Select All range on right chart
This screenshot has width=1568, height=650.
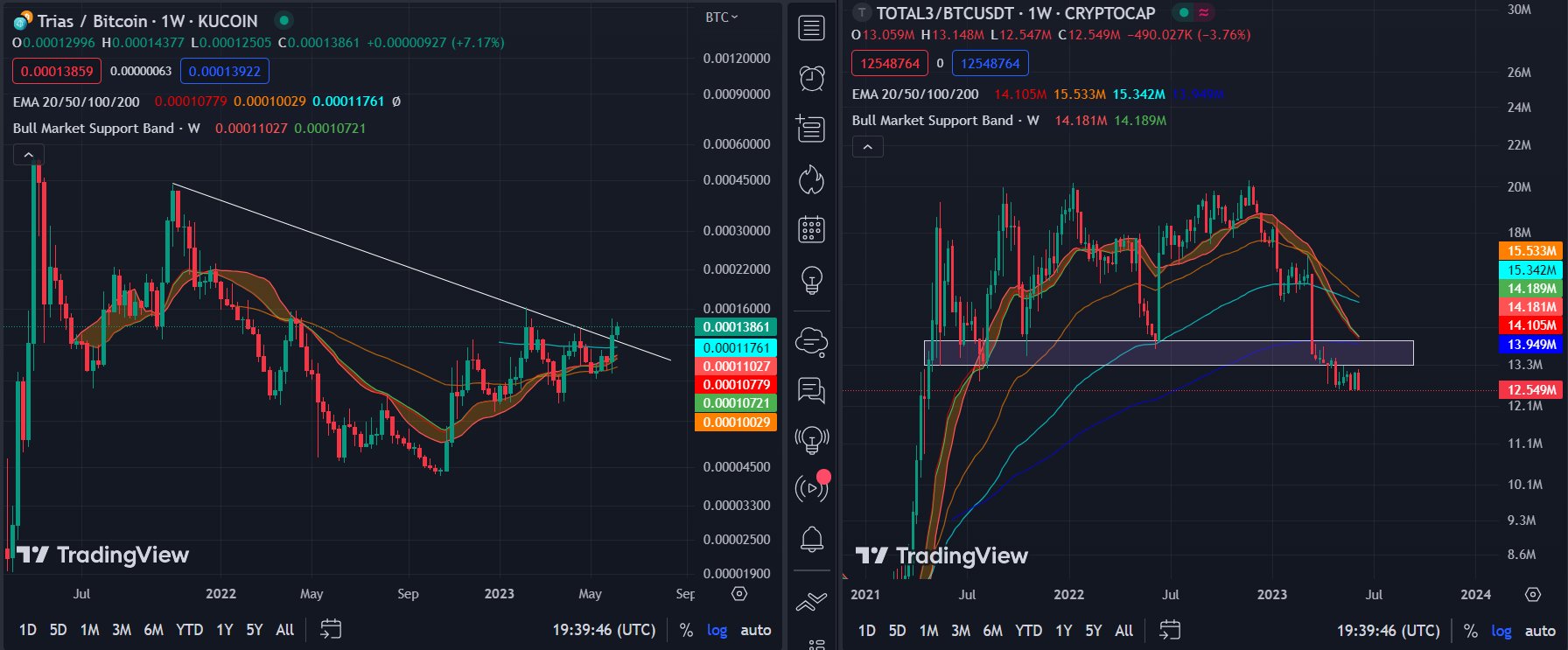pyautogui.click(x=1123, y=631)
